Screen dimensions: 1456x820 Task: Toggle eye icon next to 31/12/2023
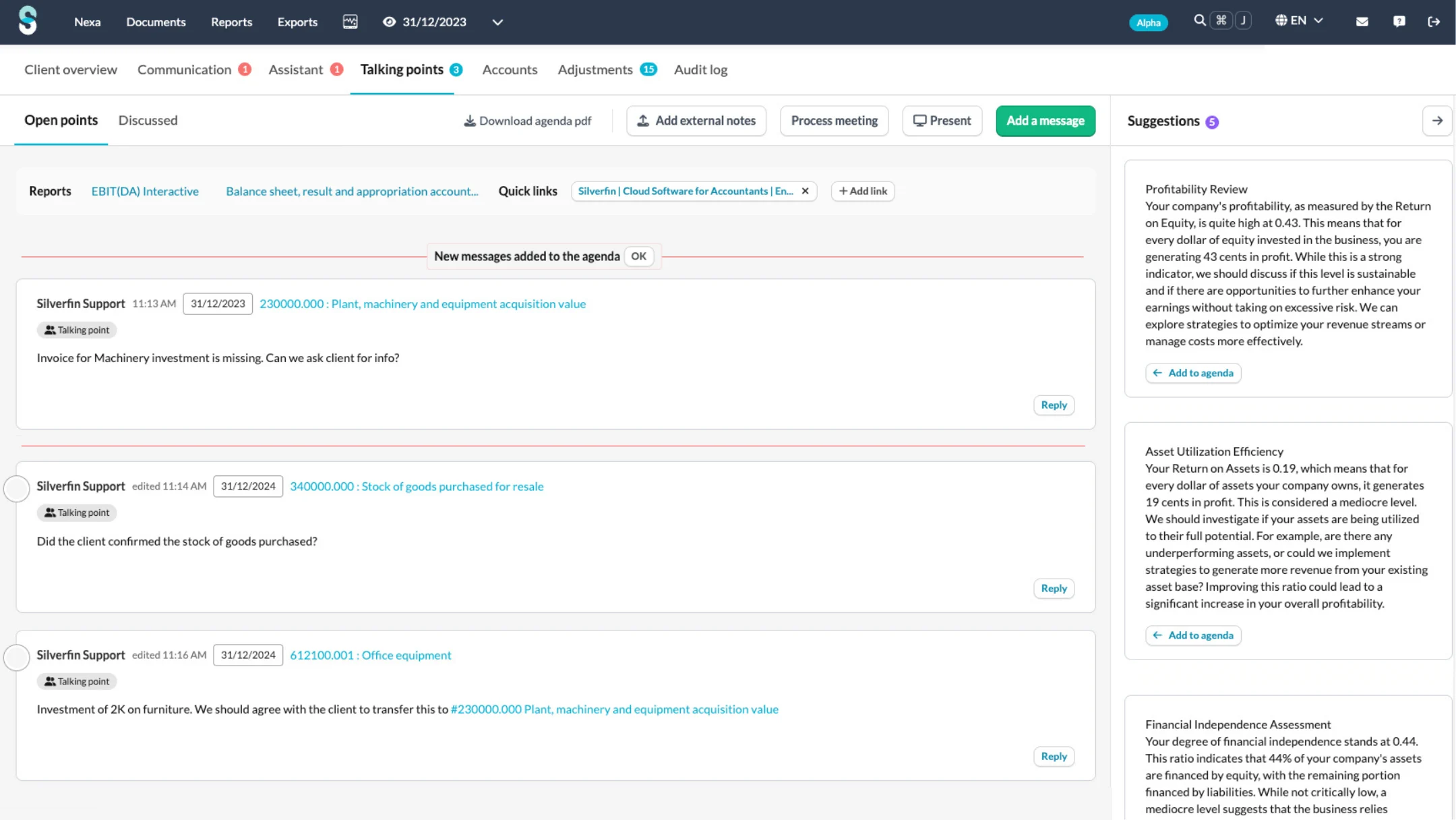tap(389, 22)
